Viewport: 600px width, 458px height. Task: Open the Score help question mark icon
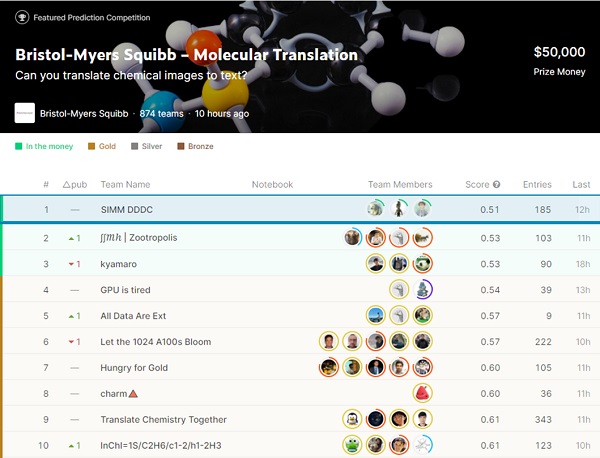click(496, 185)
